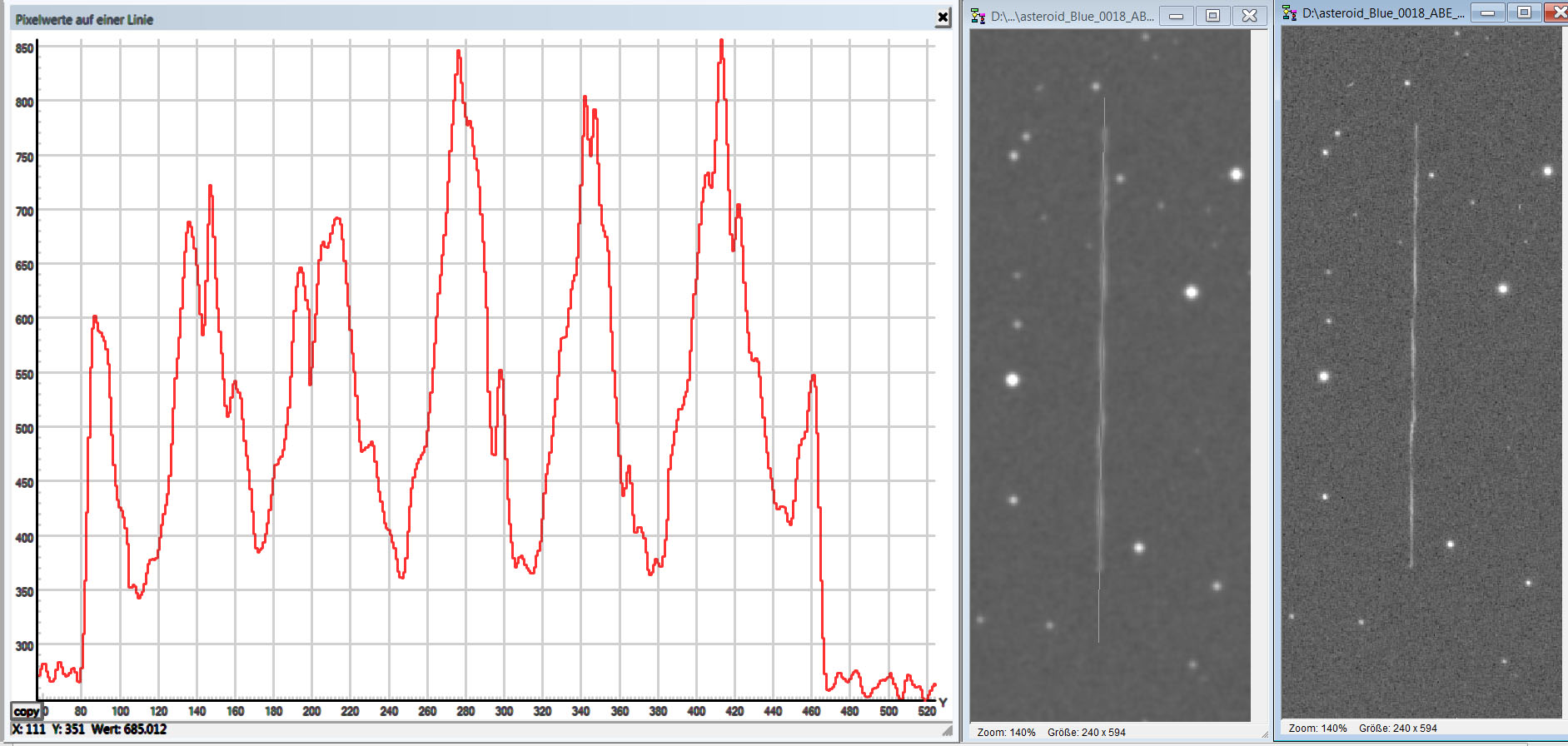Click Größe: 240 x 594 in right window
Screen dimensions: 1568x746
pos(1398,729)
